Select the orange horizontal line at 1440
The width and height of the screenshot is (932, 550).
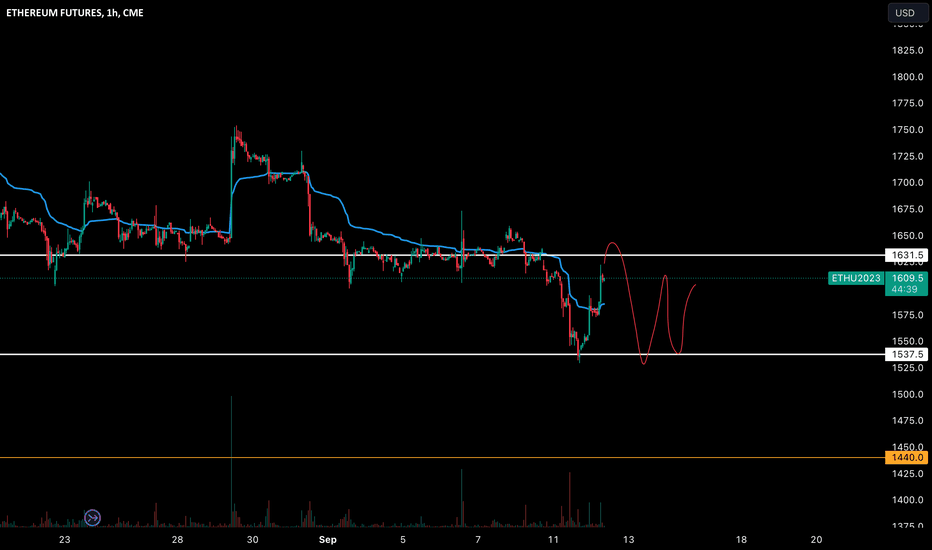point(442,457)
